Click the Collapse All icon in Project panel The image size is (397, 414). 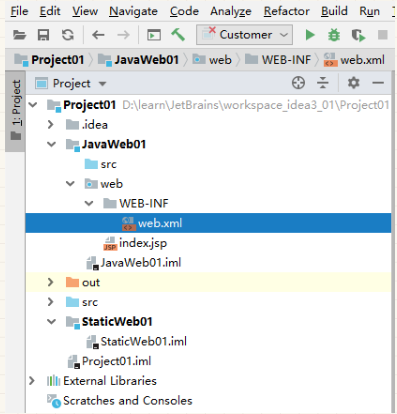coord(323,83)
